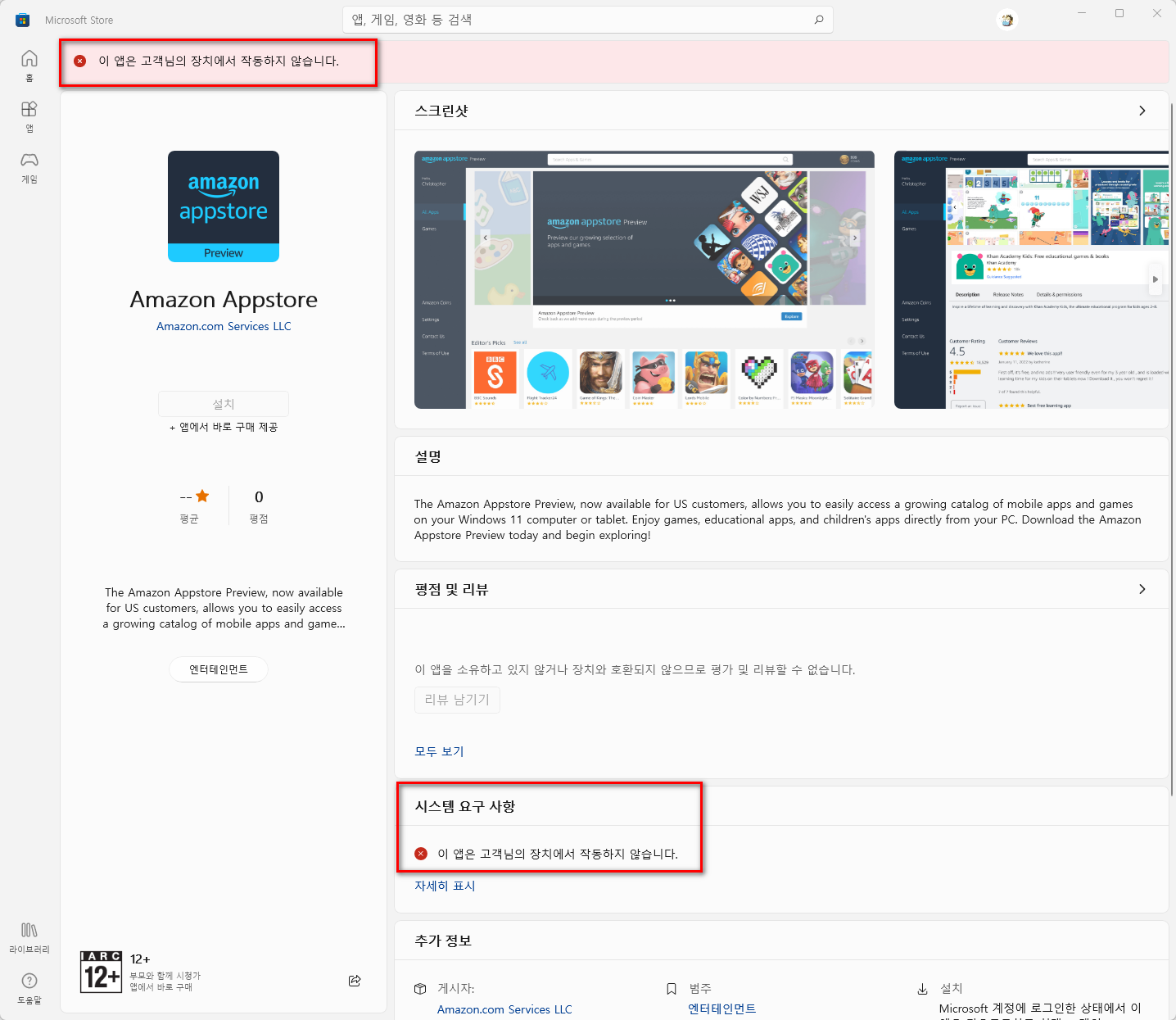The image size is (1176, 1020).
Task: Click the Write a review (리뷰 남기기) button
Action: 457,700
